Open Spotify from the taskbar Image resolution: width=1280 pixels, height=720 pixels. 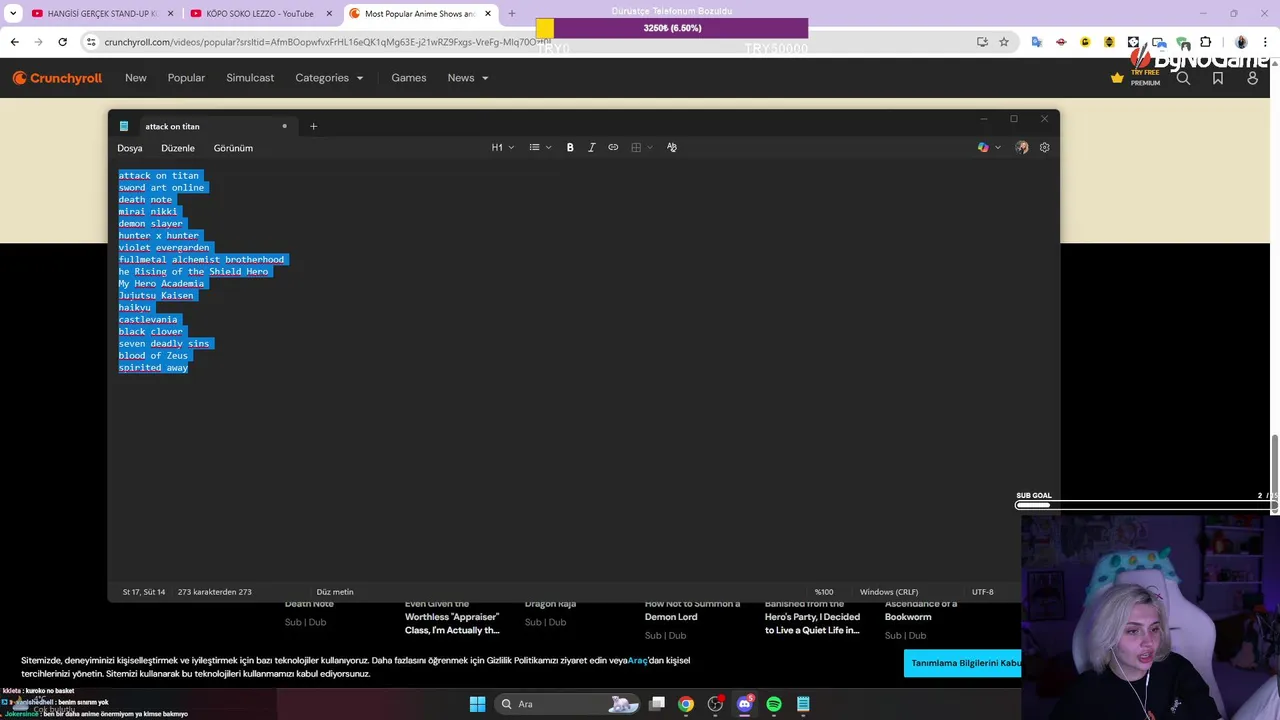(773, 704)
